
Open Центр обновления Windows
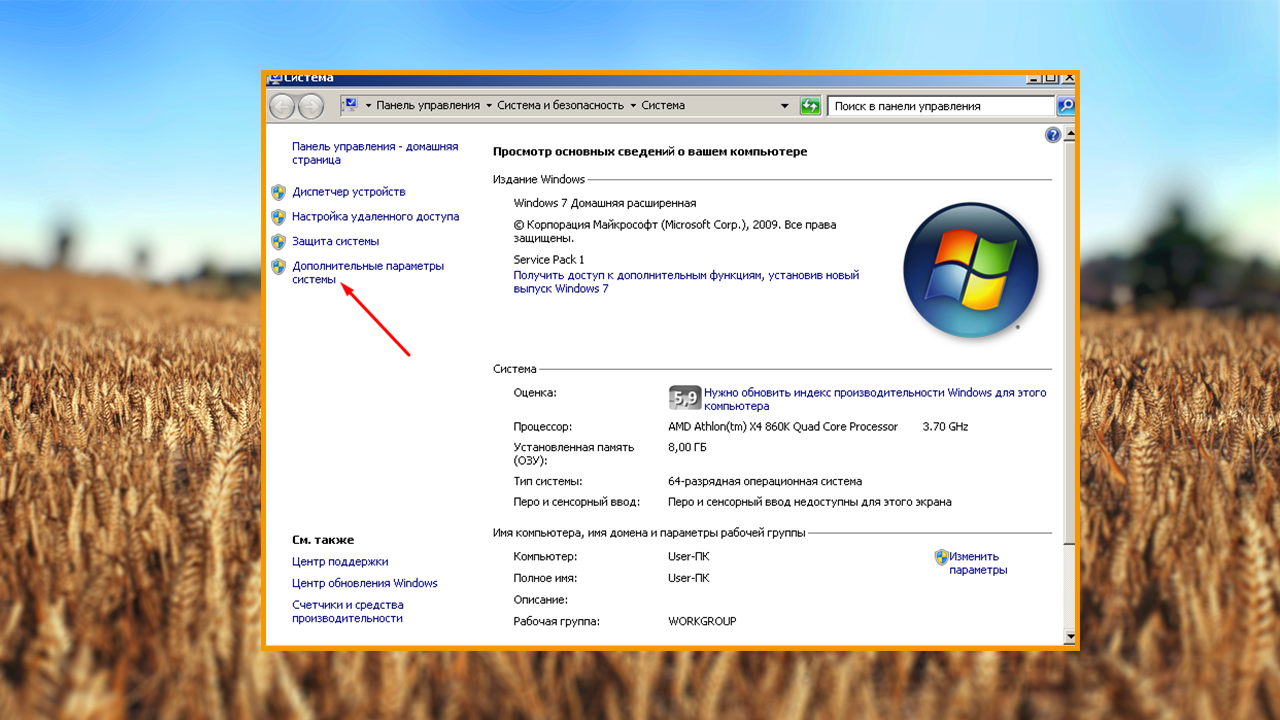coord(365,583)
